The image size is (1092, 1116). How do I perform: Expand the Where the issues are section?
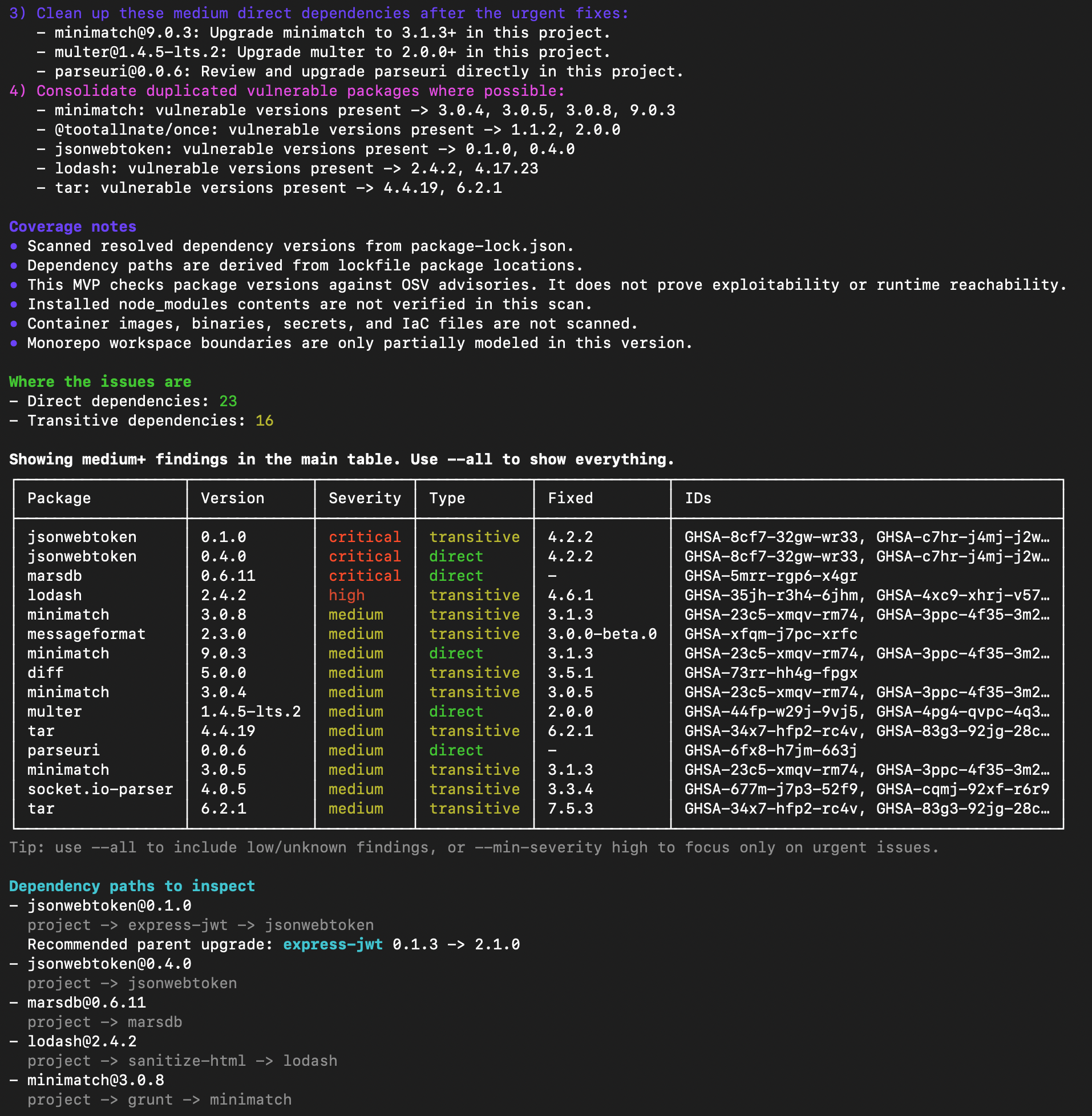tap(100, 381)
